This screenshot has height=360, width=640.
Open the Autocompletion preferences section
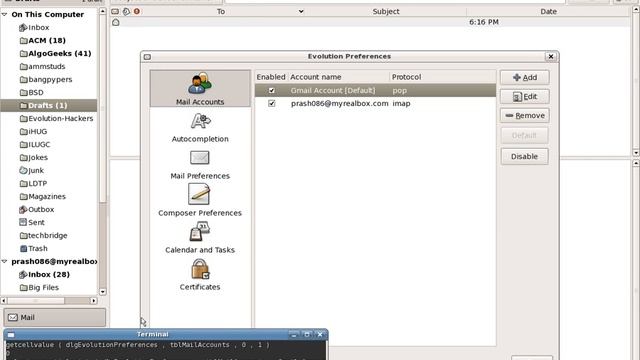pyautogui.click(x=200, y=128)
